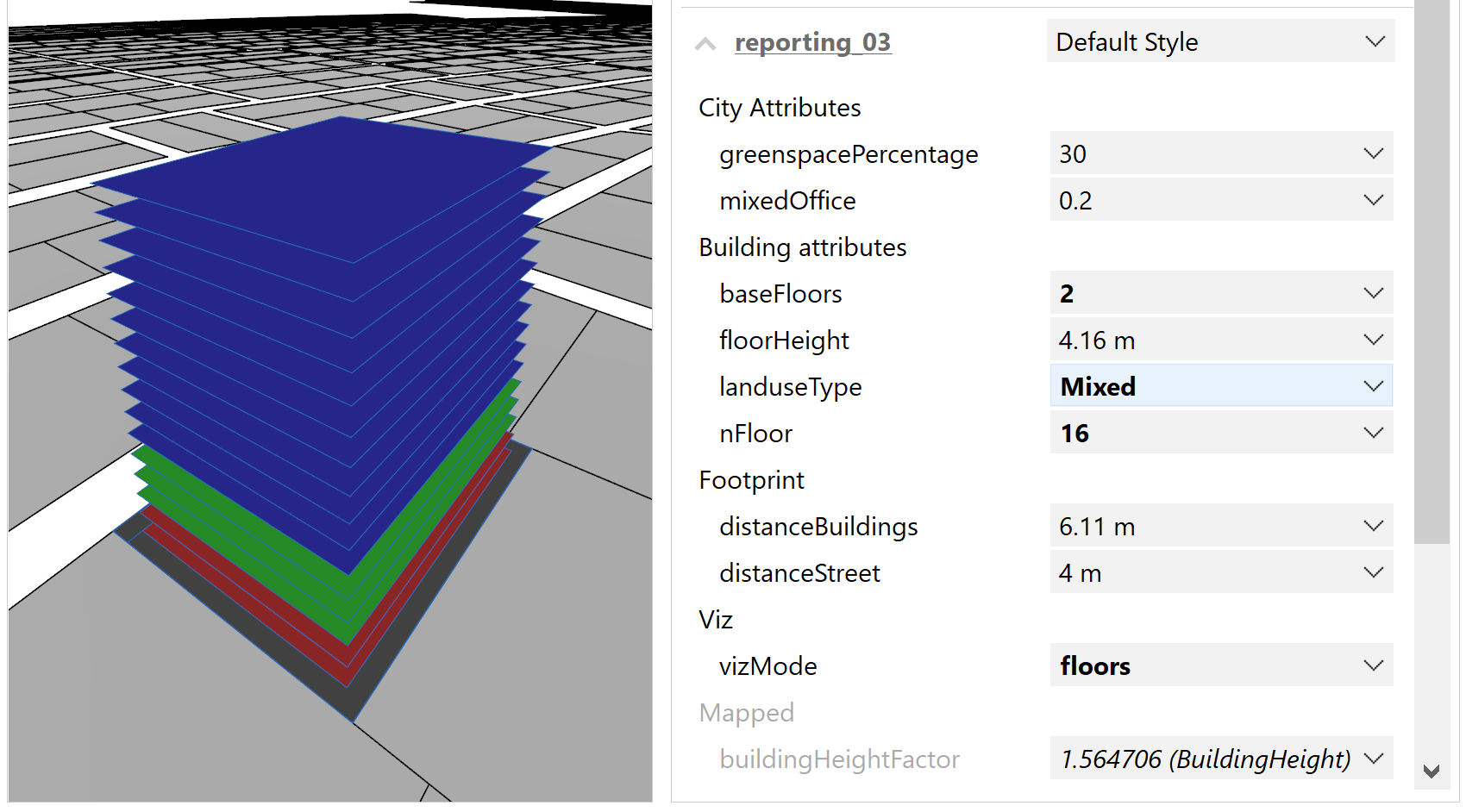Open the Default Style dropdown
This screenshot has width=1466, height=812.
(1373, 41)
